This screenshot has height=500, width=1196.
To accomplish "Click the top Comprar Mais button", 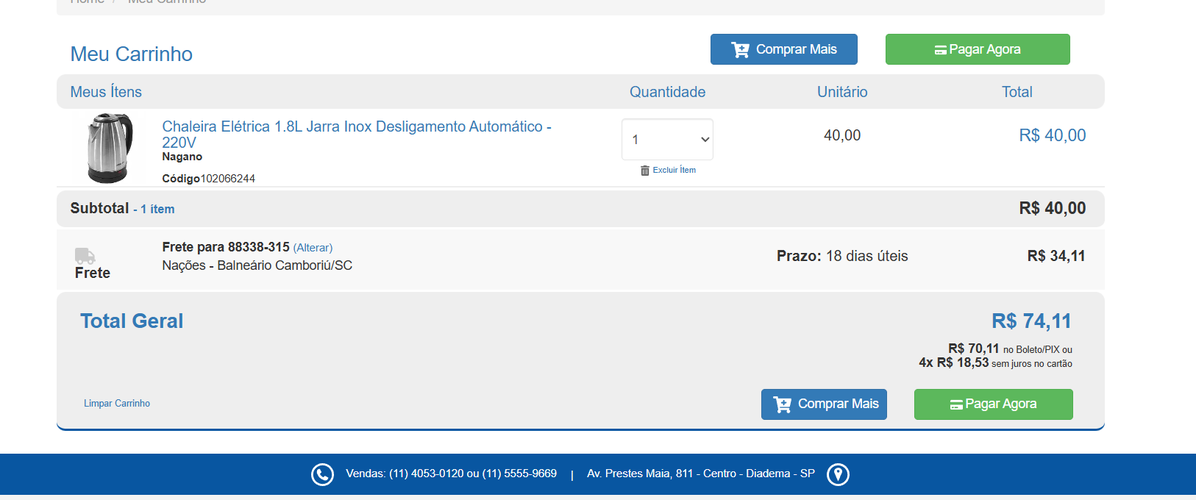I will tap(783, 50).
